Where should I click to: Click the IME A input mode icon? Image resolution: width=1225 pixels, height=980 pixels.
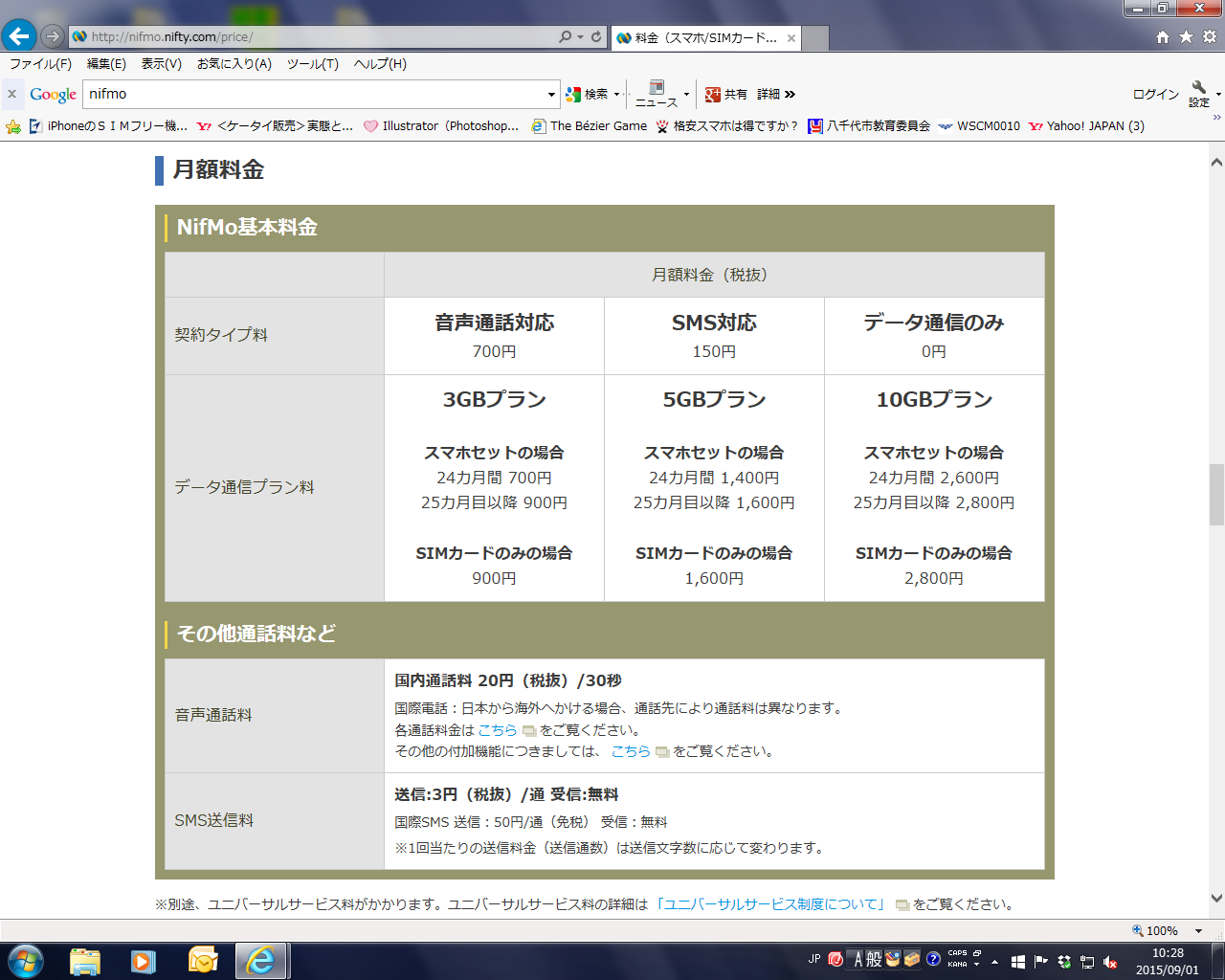tap(858, 959)
